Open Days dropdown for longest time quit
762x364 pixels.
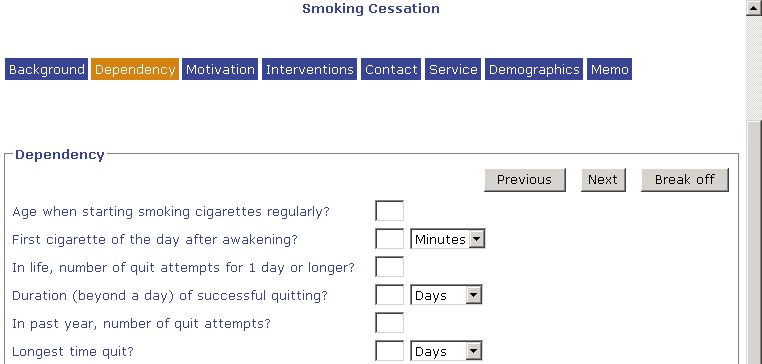[x=446, y=351]
